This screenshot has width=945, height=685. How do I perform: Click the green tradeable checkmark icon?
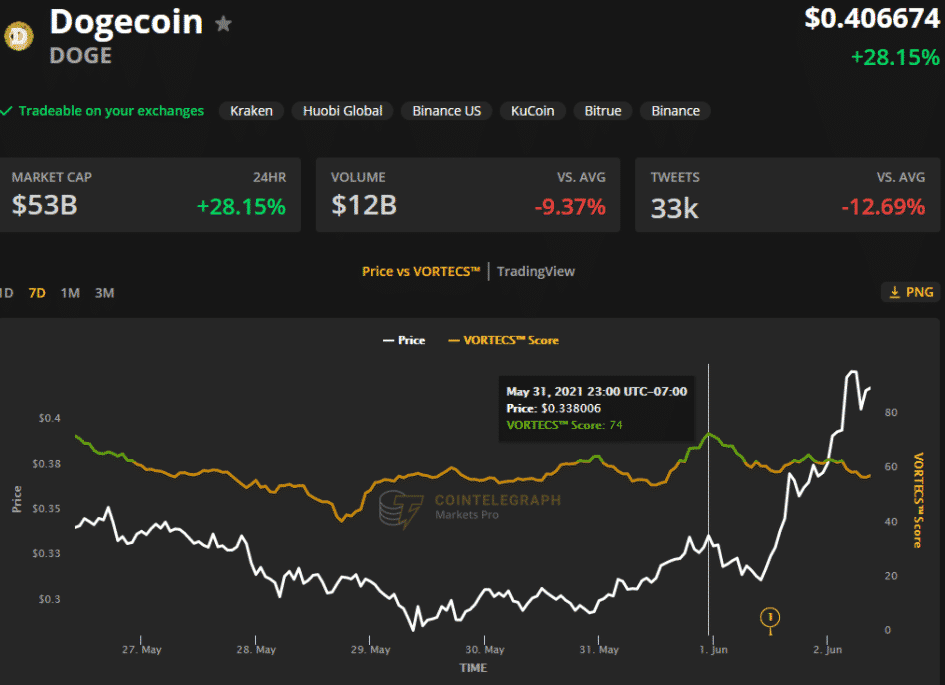pos(7,111)
